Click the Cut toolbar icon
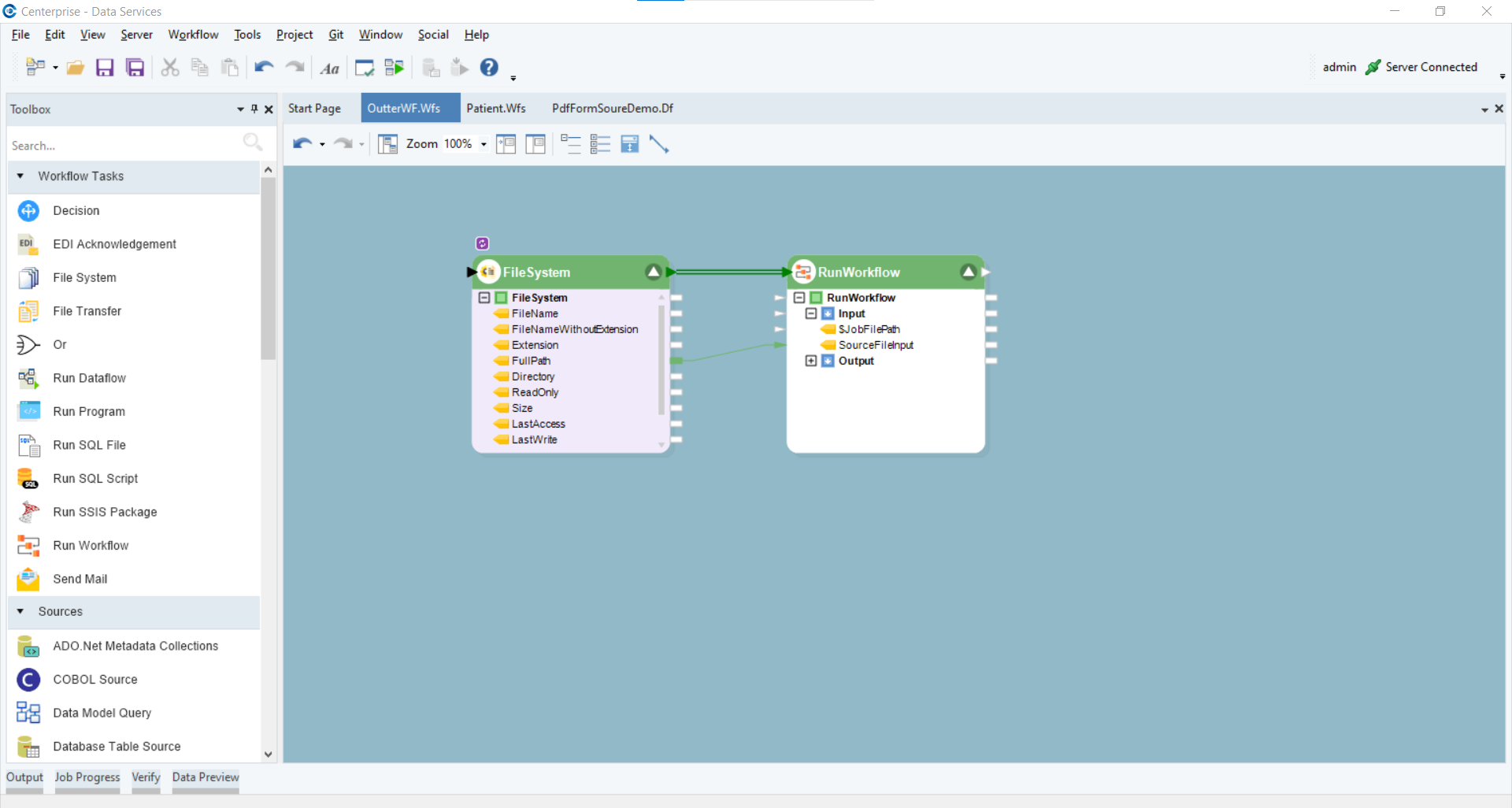 [x=169, y=68]
